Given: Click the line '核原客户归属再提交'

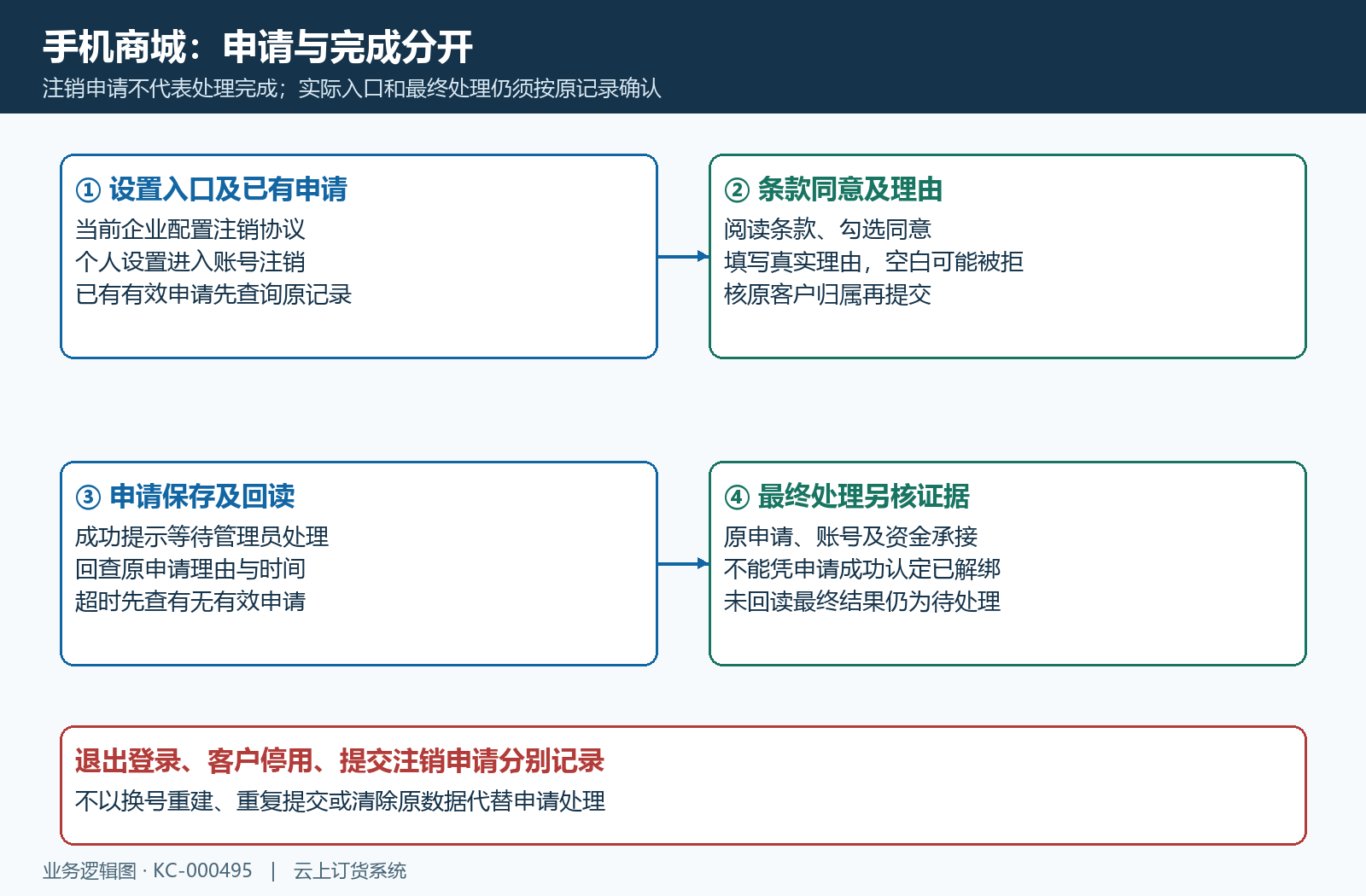Looking at the screenshot, I should click(827, 294).
